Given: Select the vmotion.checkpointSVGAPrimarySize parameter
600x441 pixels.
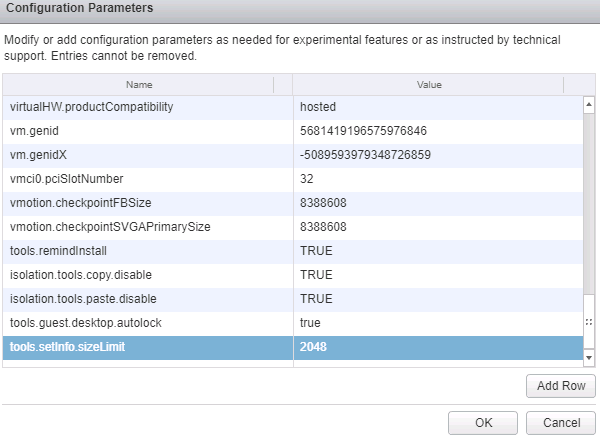Looking at the screenshot, I should [x=110, y=226].
